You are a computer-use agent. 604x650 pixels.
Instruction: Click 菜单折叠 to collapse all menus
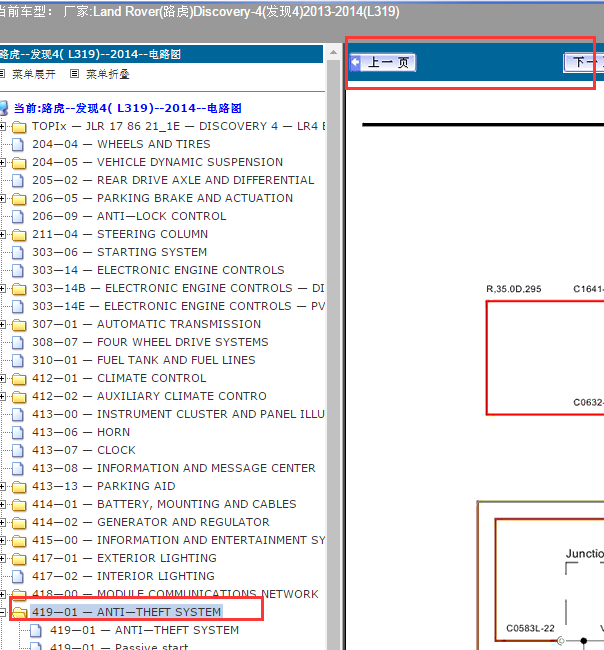tap(108, 74)
